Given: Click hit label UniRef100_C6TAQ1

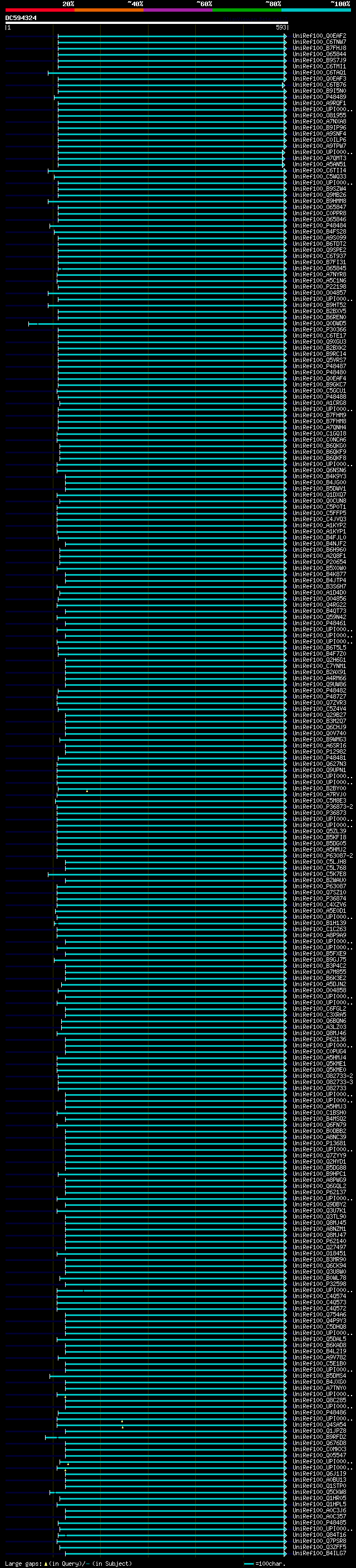Looking at the screenshot, I should coord(319,72).
